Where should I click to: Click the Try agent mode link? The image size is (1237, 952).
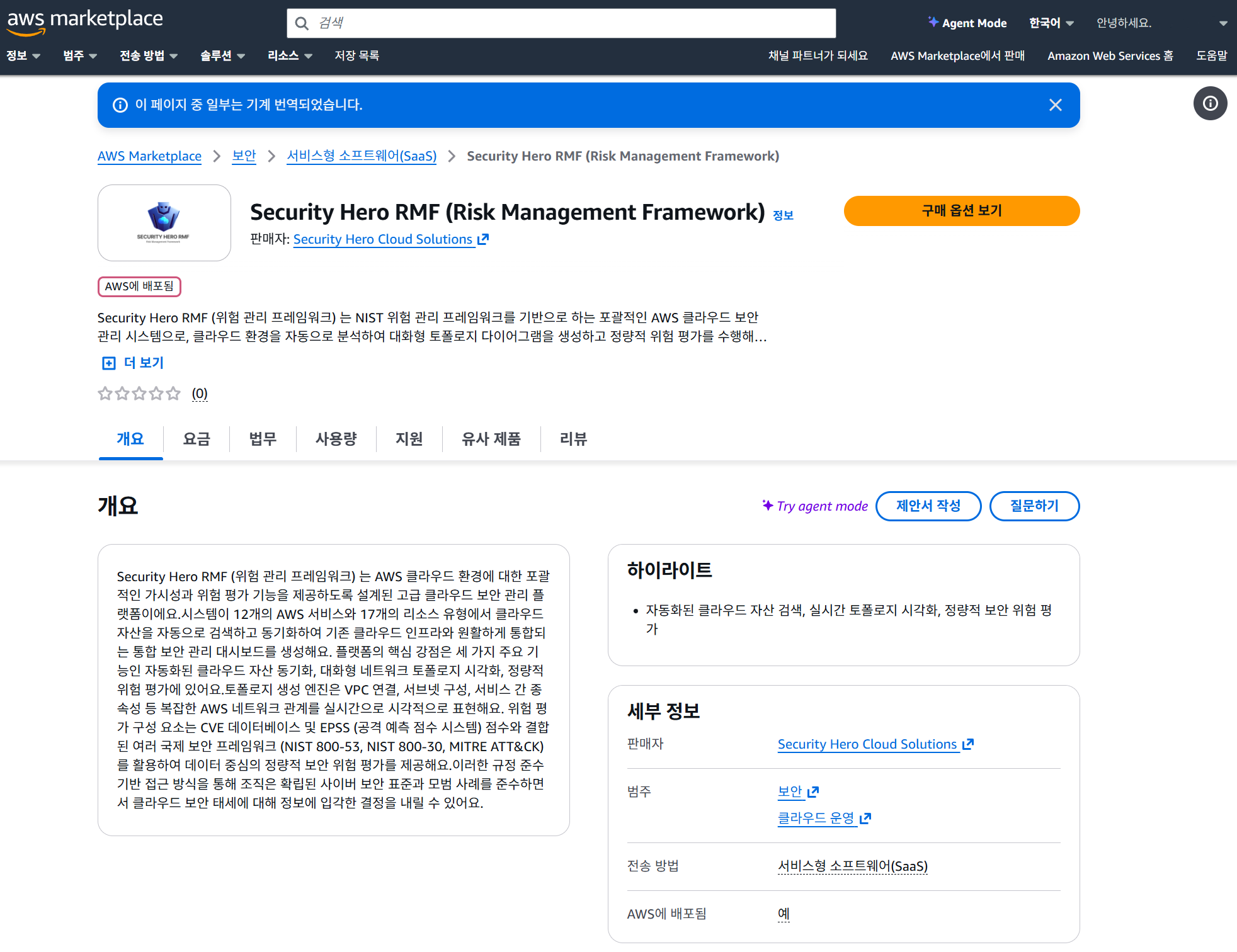815,506
